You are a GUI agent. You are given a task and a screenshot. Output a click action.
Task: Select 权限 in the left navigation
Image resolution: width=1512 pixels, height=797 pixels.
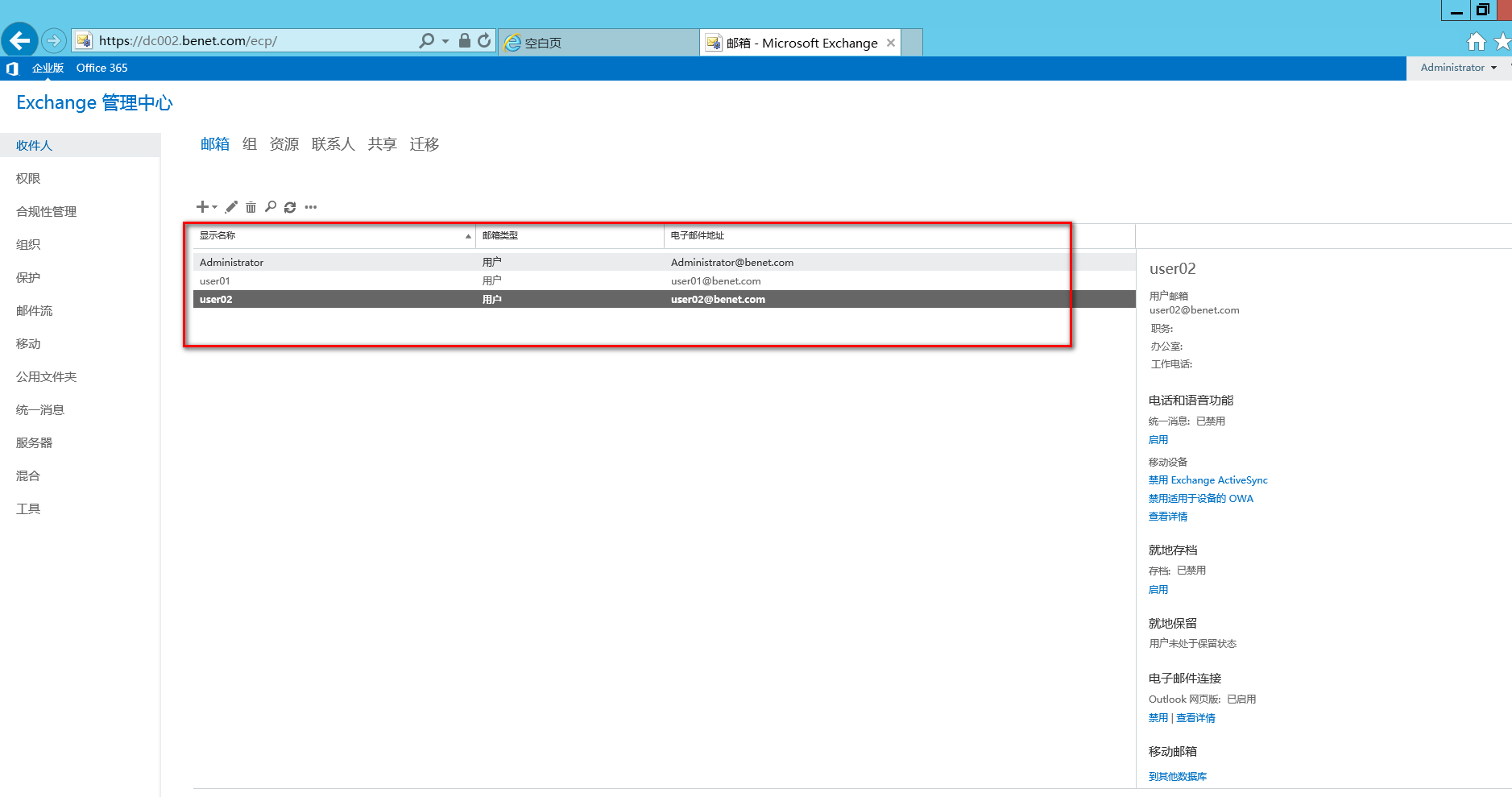click(x=28, y=179)
